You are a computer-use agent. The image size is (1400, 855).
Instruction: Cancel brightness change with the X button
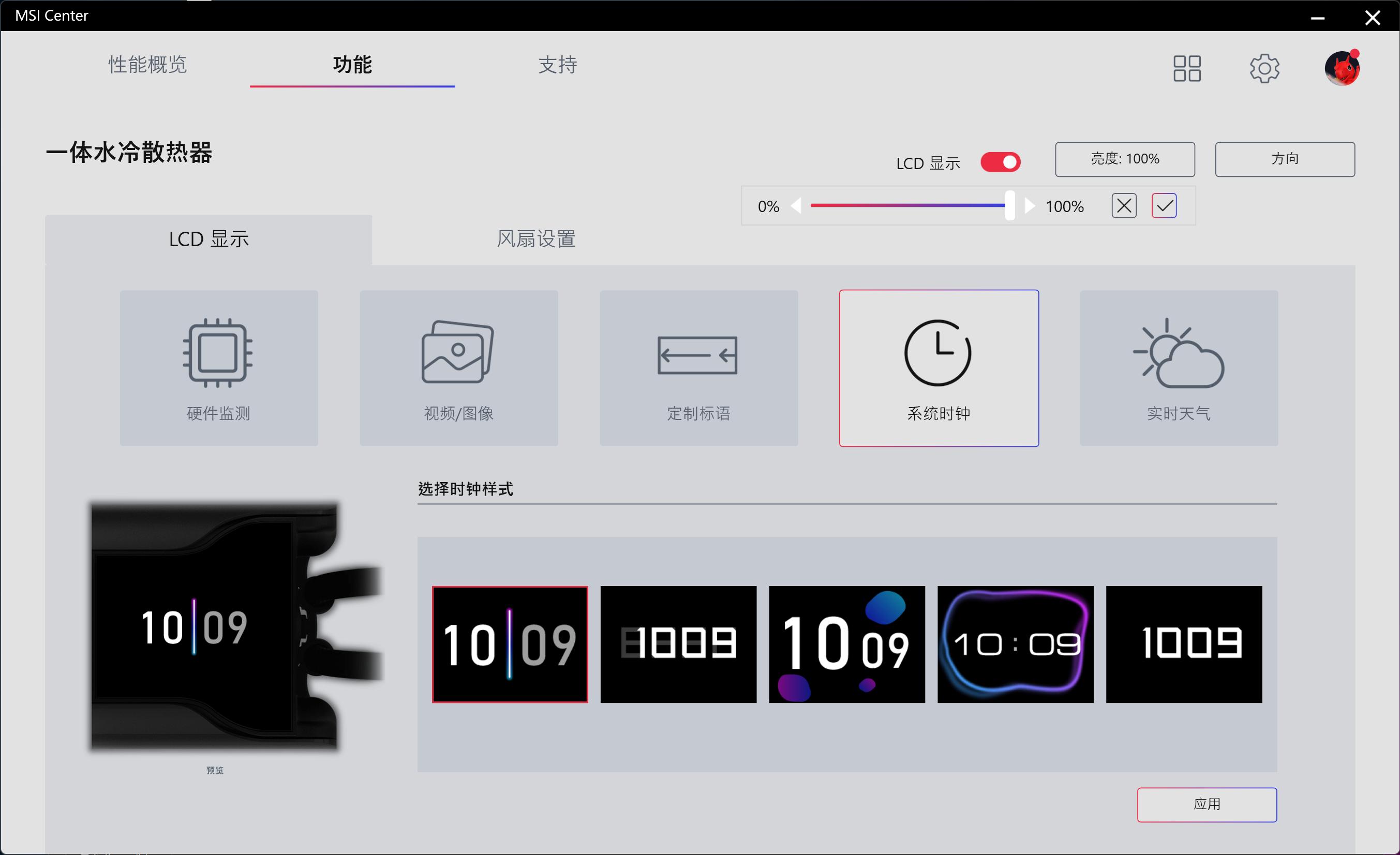tap(1124, 206)
